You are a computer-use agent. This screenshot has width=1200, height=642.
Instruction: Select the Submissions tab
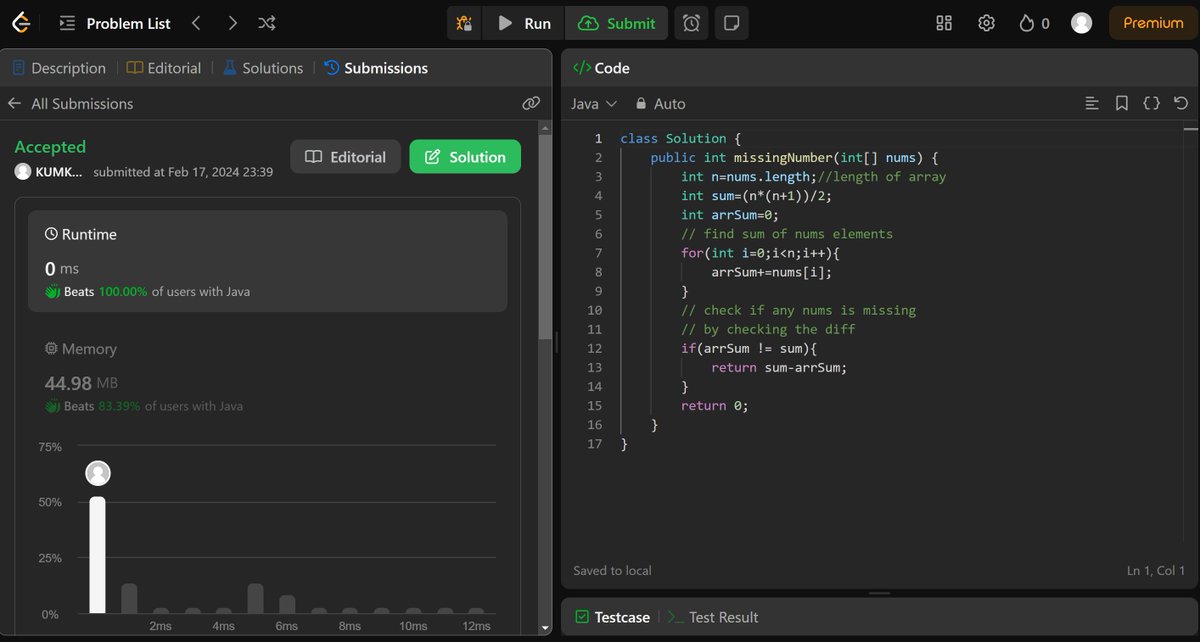[x=376, y=68]
